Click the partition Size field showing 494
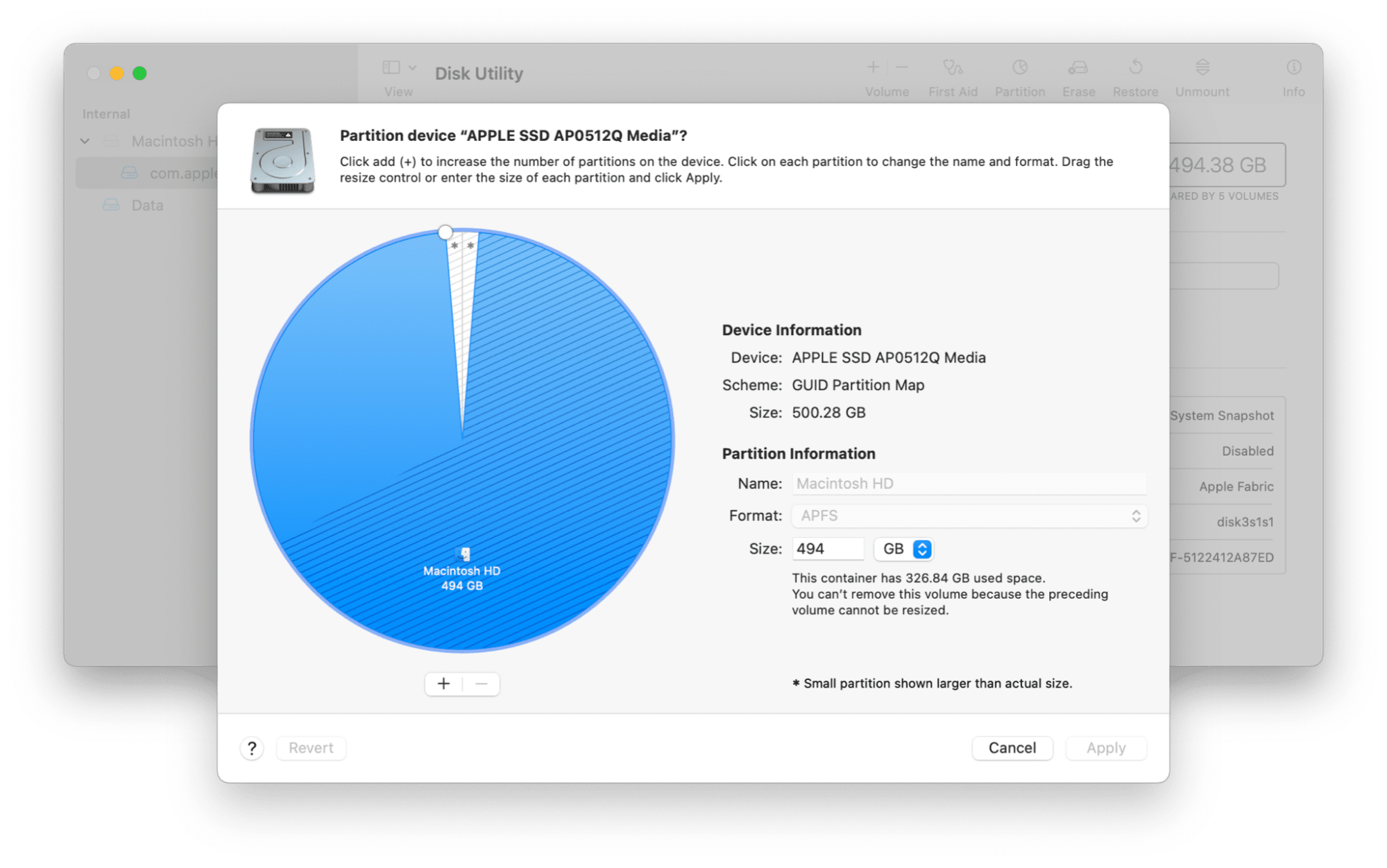Screen dimensions: 1387x868 click(x=828, y=549)
